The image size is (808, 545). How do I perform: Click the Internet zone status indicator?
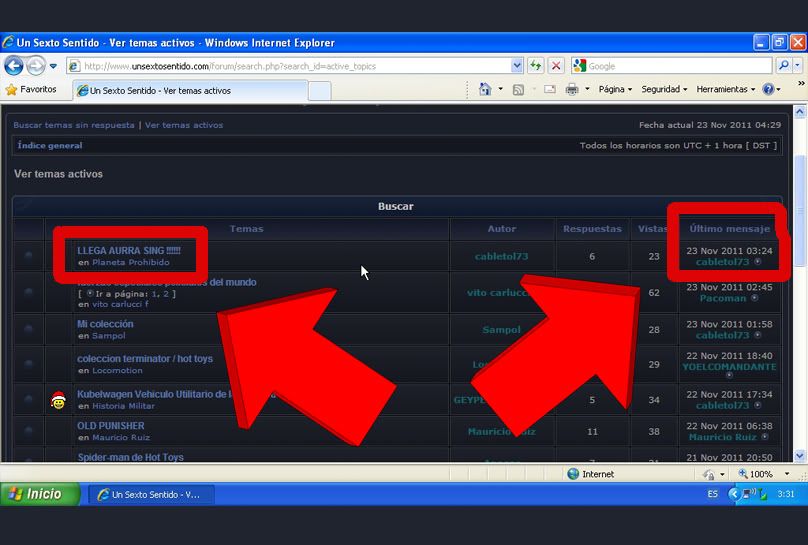point(591,474)
